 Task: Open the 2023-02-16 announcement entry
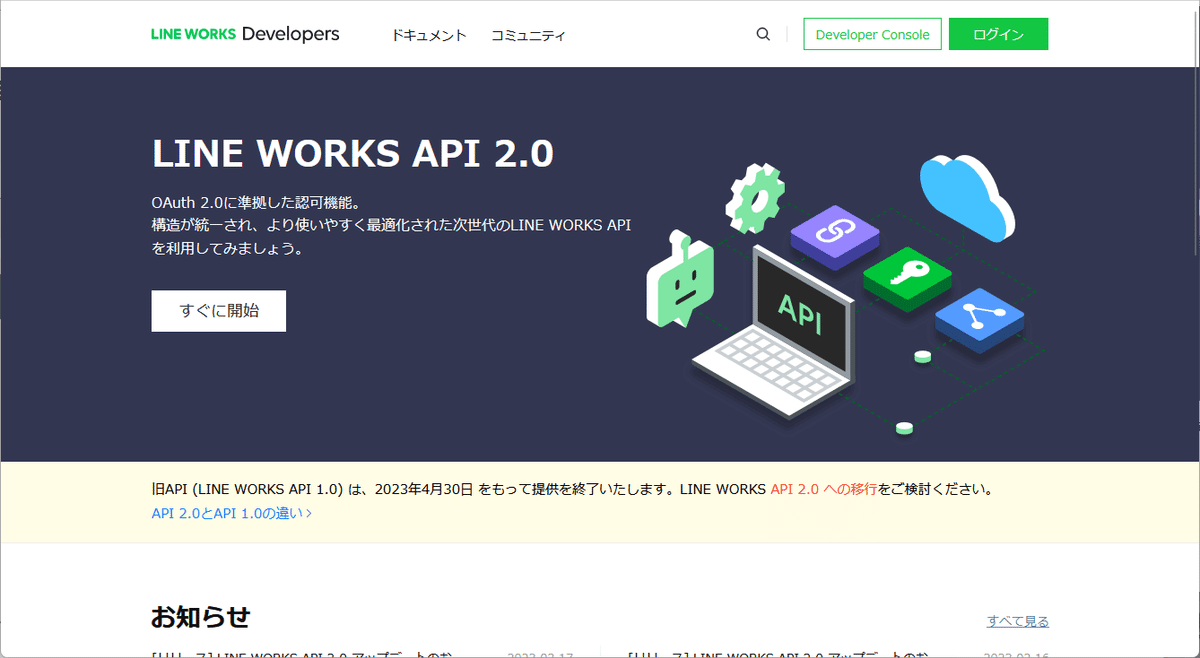(x=780, y=652)
